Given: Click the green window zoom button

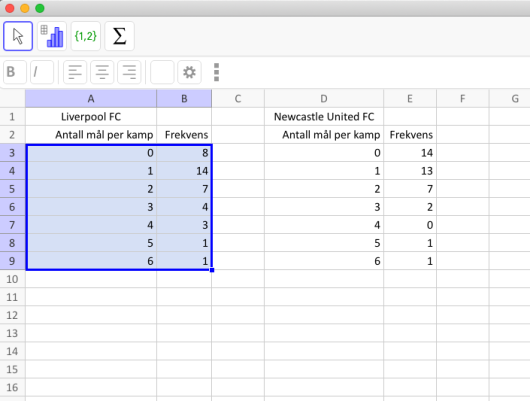Looking at the screenshot, I should coord(40,8).
